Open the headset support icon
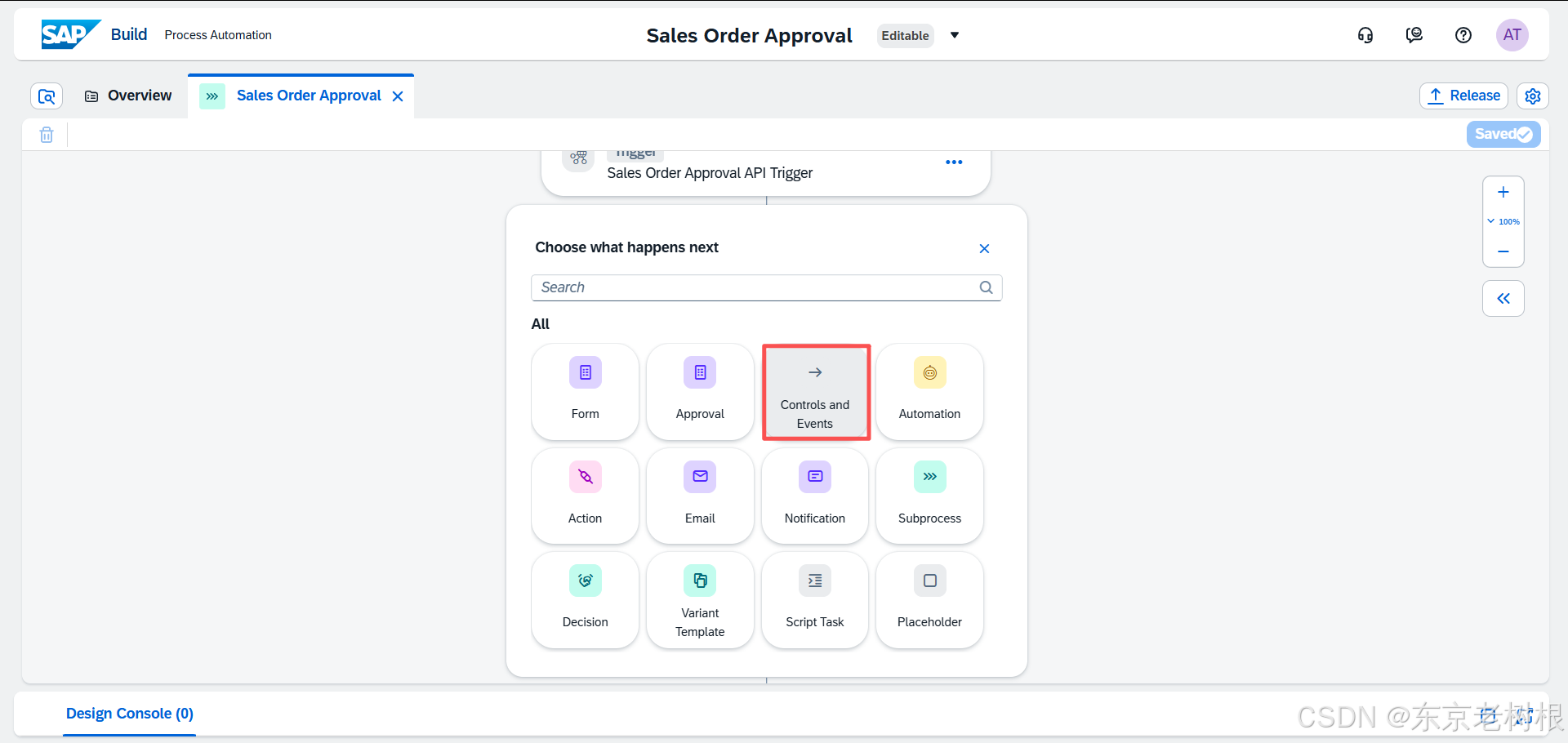Screen dimensions: 1568x743 (x=1365, y=35)
